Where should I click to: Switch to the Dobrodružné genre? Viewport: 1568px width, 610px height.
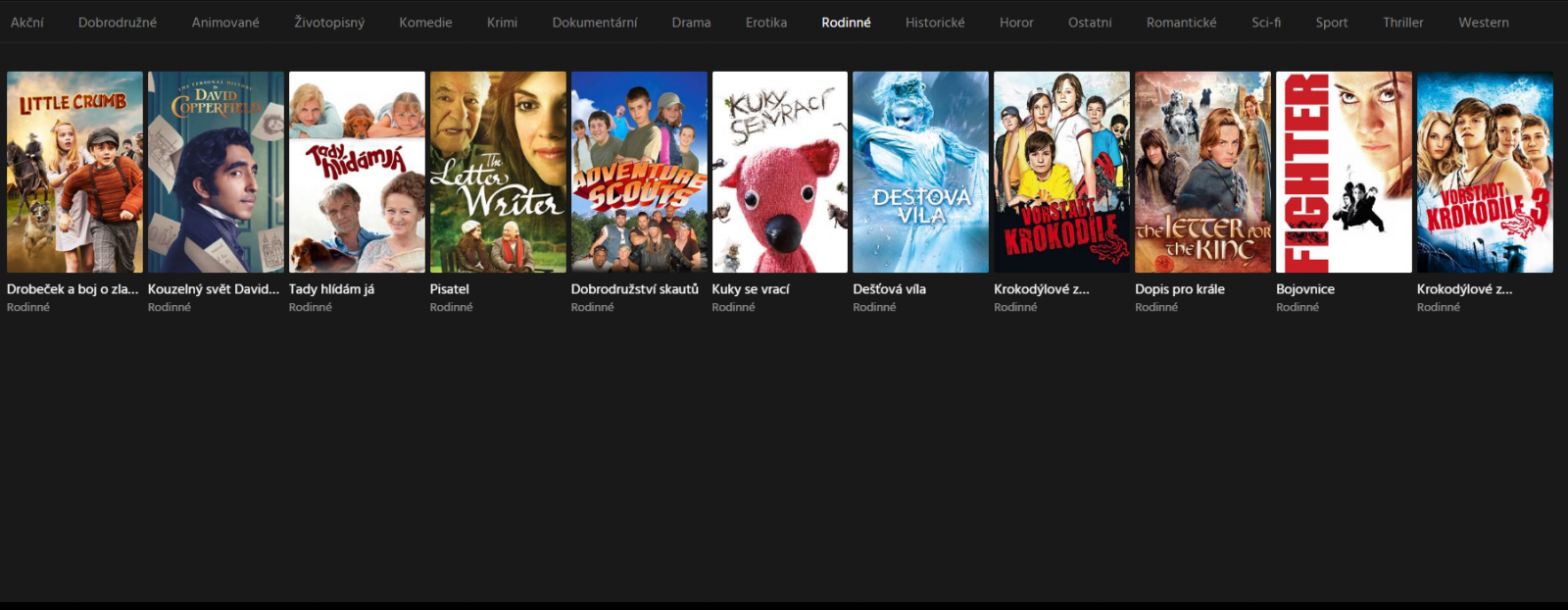point(118,22)
